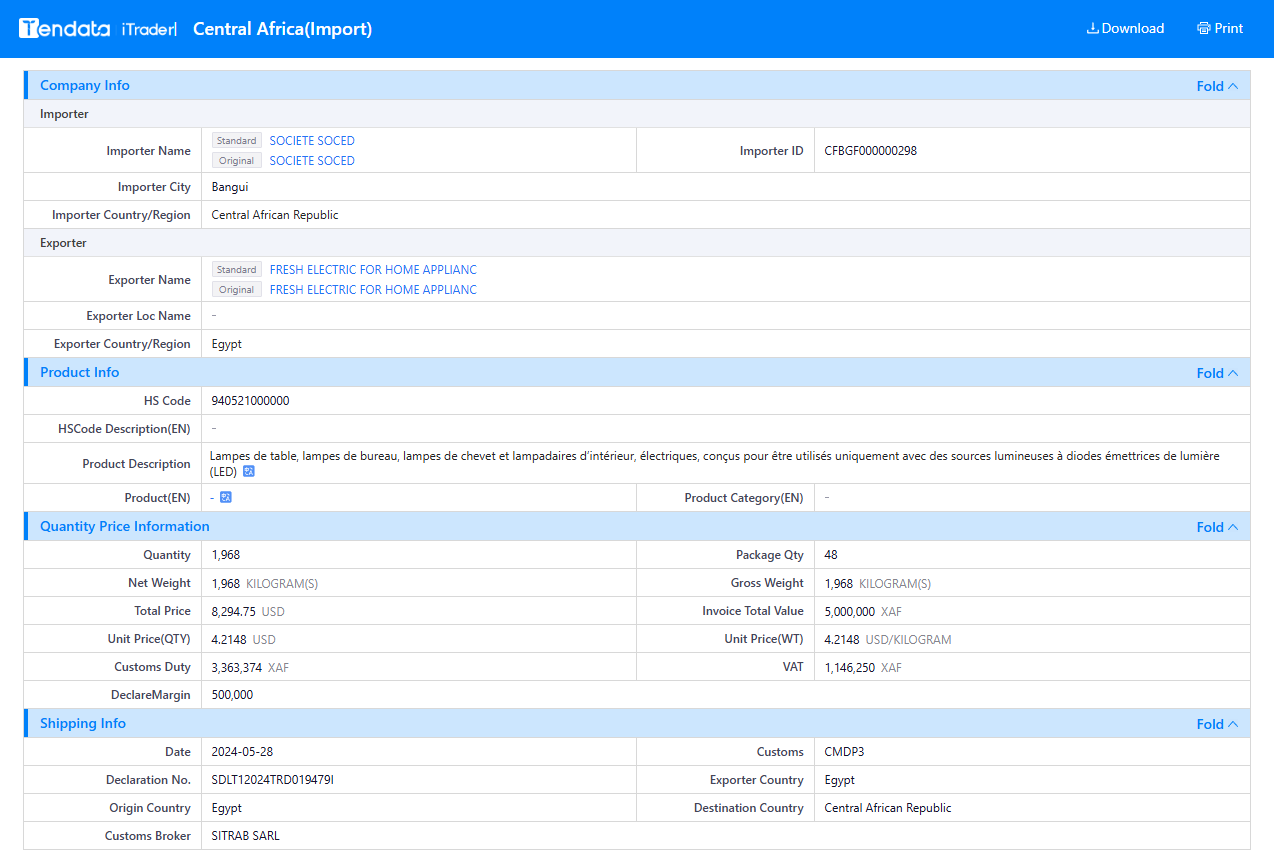
Task: Click the VAT value 1,146,250
Action: [x=850, y=667]
